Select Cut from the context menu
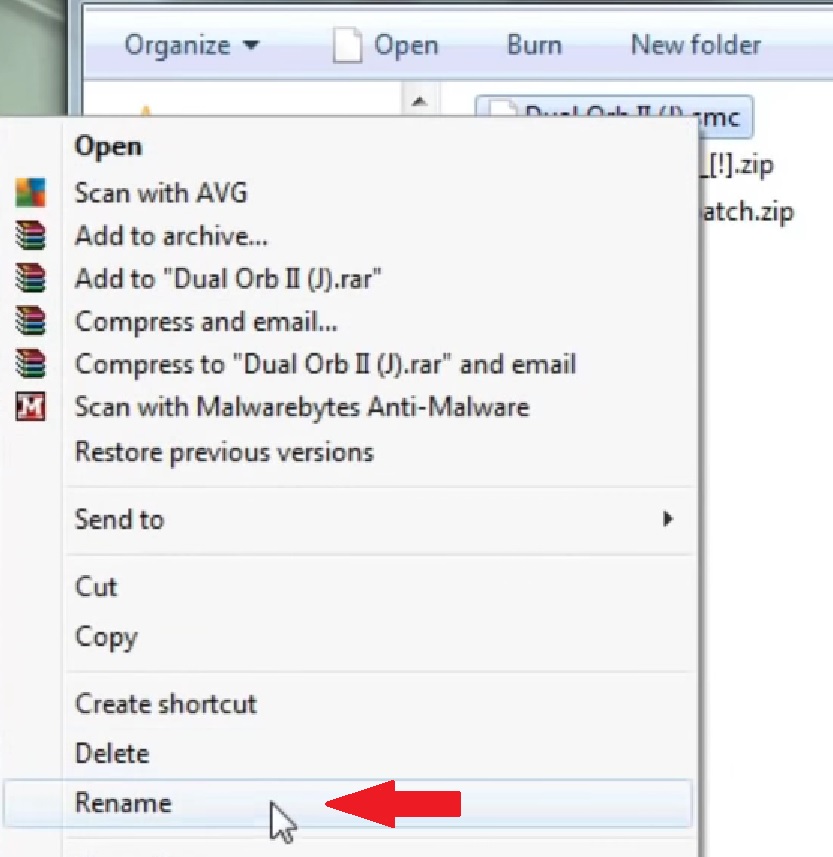Image resolution: width=833 pixels, height=857 pixels. click(96, 586)
